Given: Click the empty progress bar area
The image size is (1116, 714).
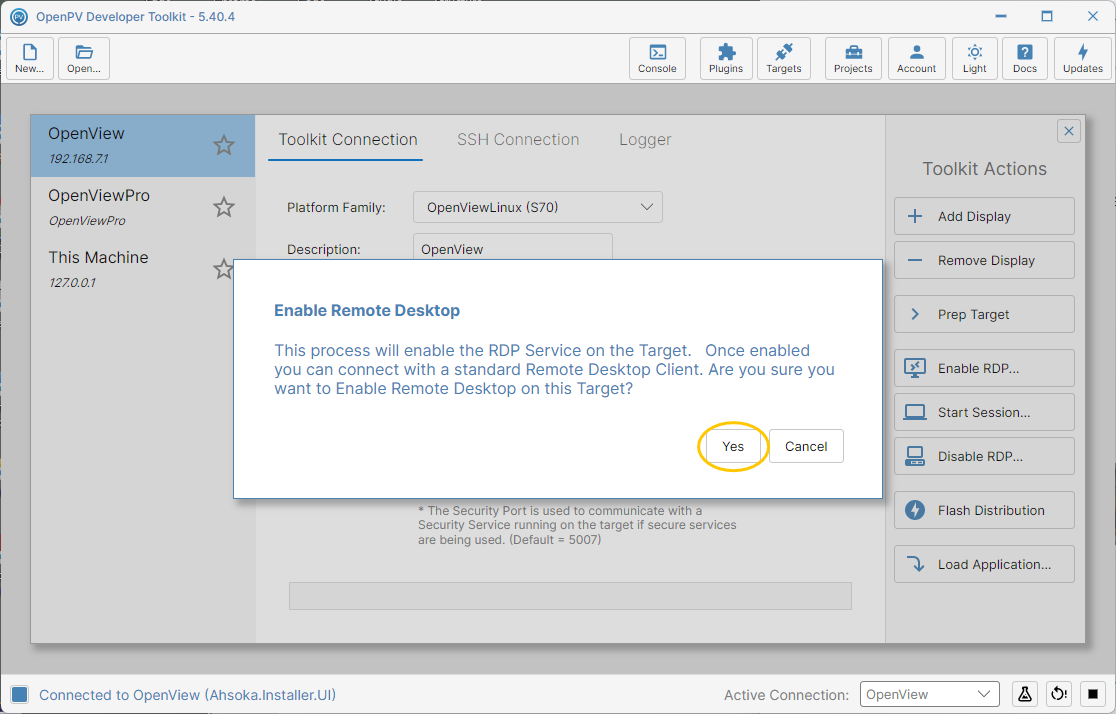Looking at the screenshot, I should tap(570, 596).
